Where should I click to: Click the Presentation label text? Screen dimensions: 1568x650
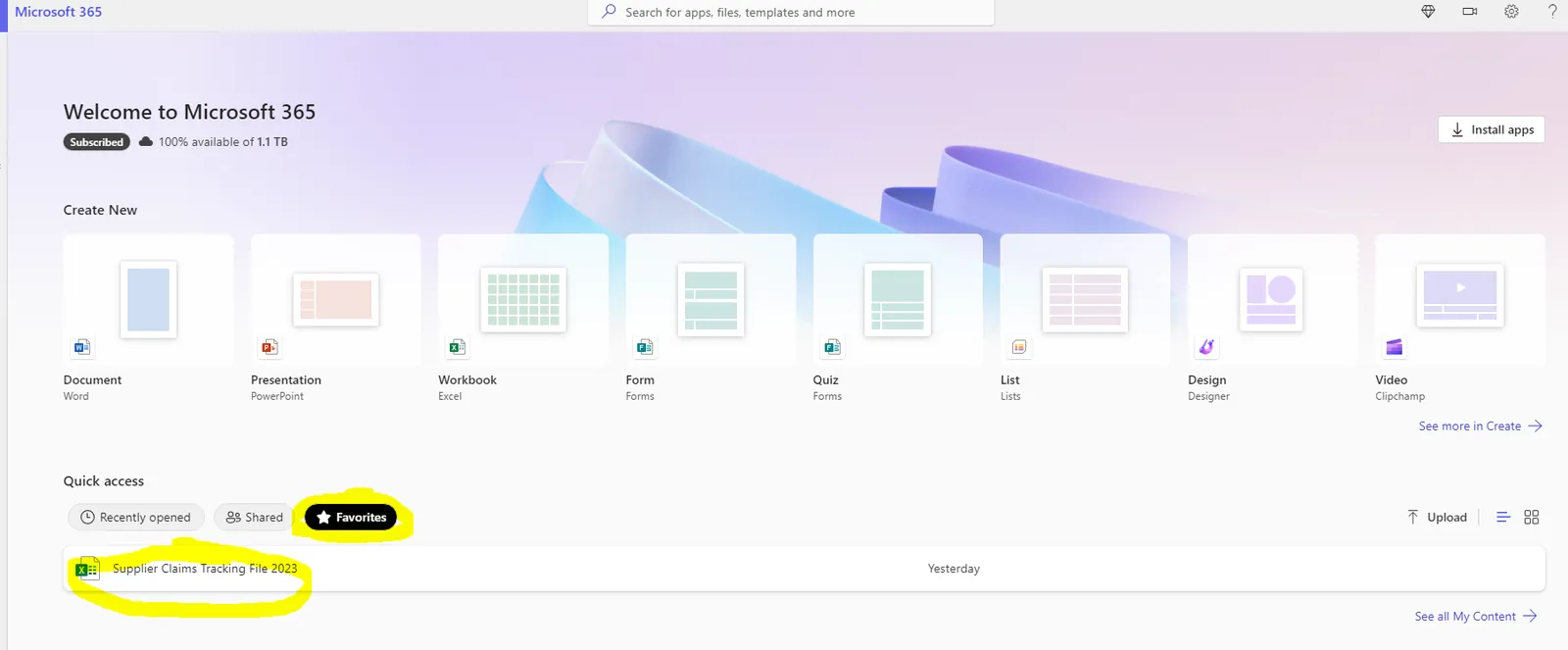[x=286, y=379]
